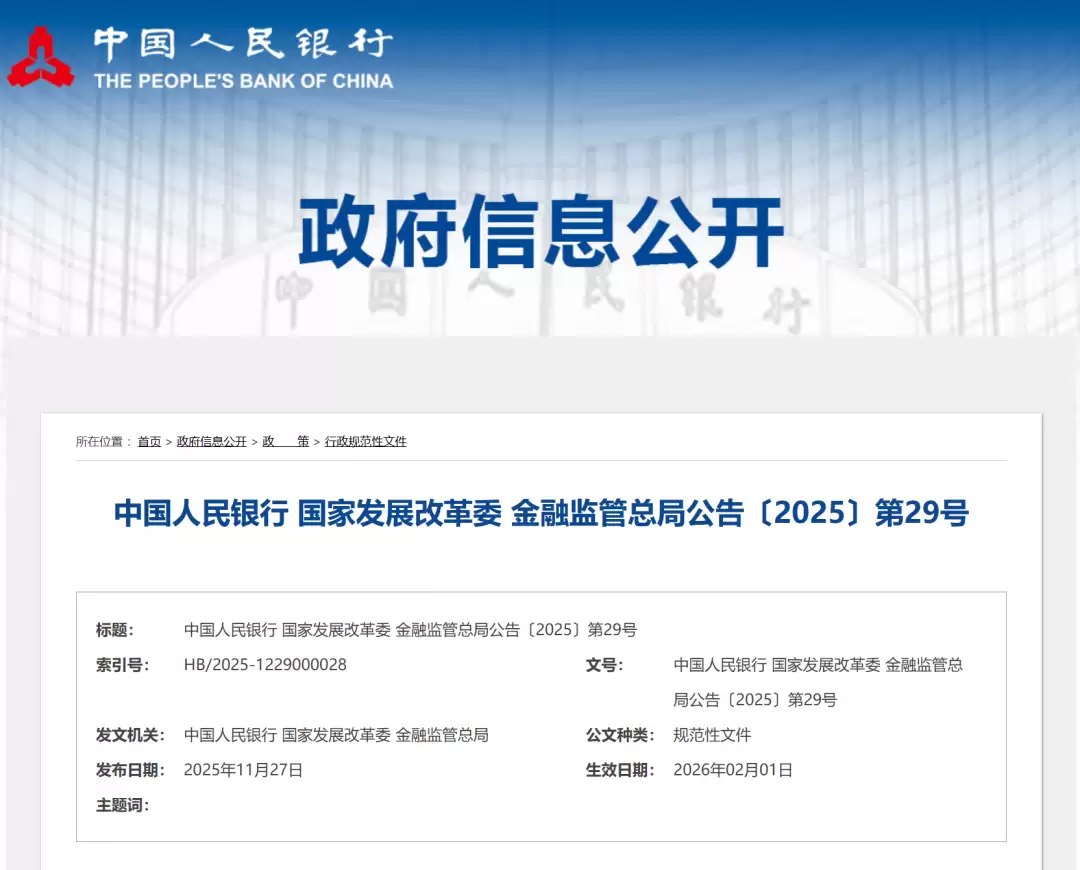Open the 行政规范性文件 breadcrumb link

pos(367,441)
